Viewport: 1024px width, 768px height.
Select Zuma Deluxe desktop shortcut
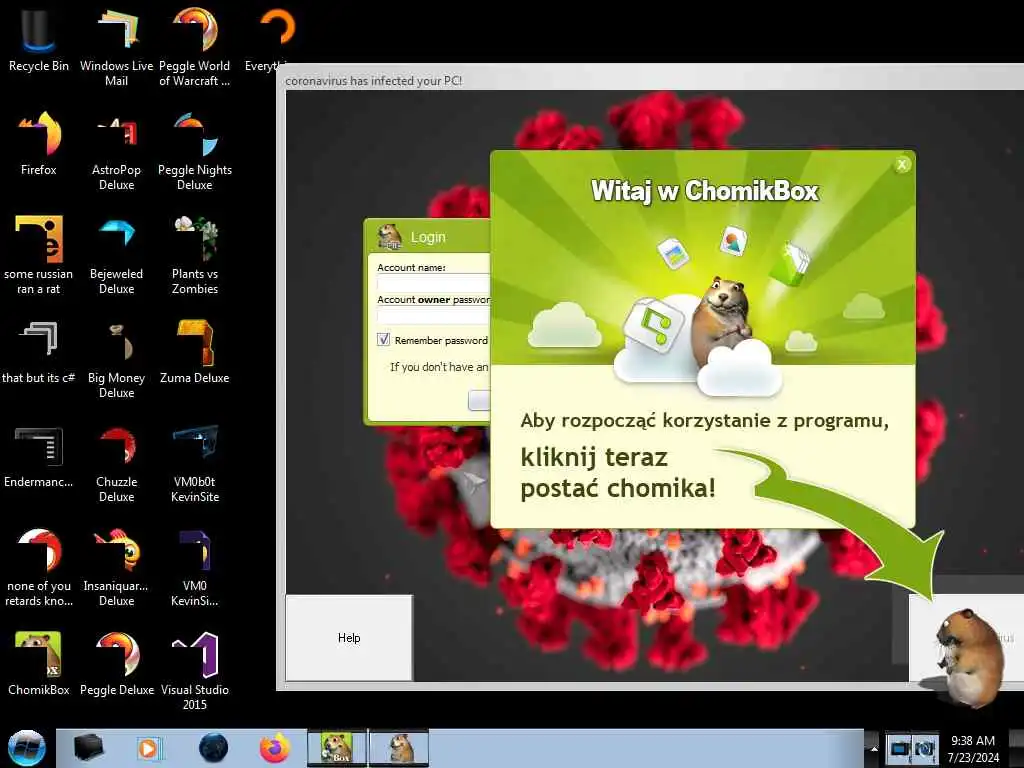(x=195, y=352)
